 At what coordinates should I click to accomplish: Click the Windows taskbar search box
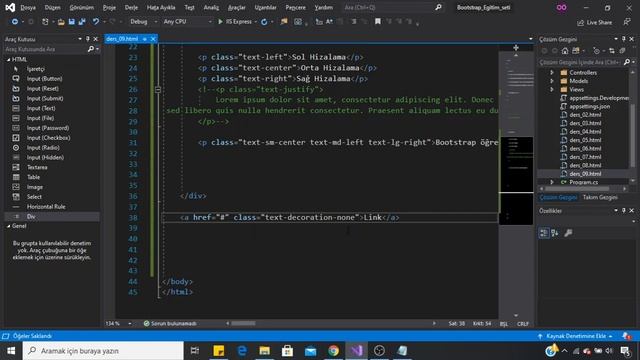point(103,351)
